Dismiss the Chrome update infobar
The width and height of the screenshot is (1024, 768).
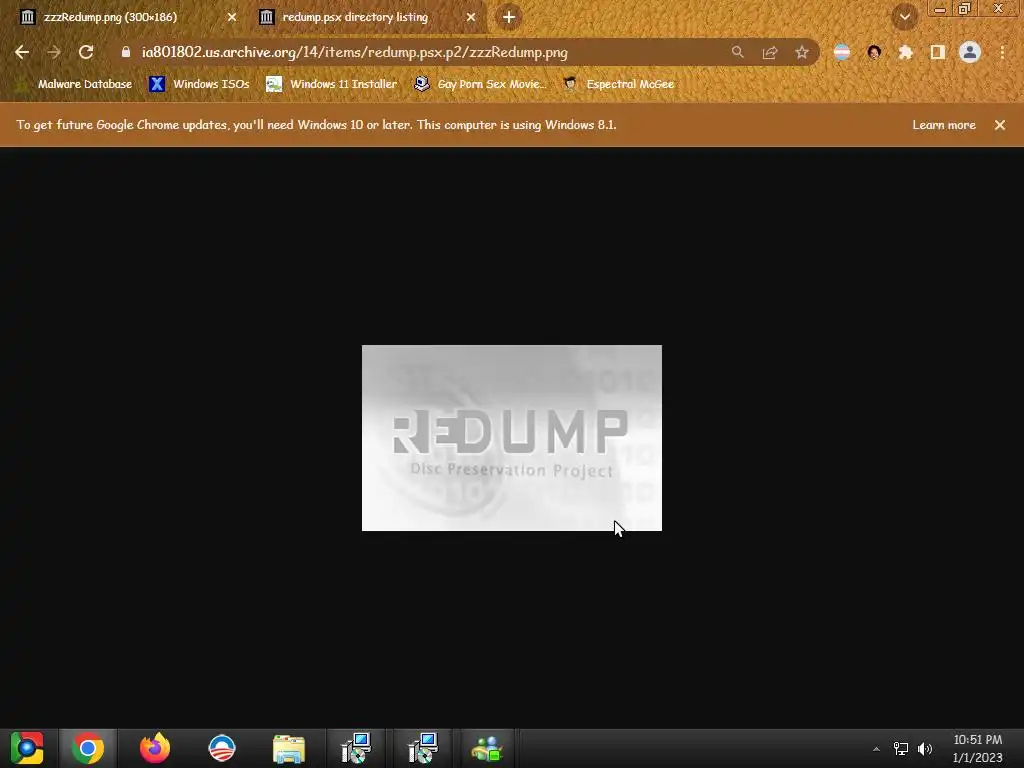[x=1000, y=125]
